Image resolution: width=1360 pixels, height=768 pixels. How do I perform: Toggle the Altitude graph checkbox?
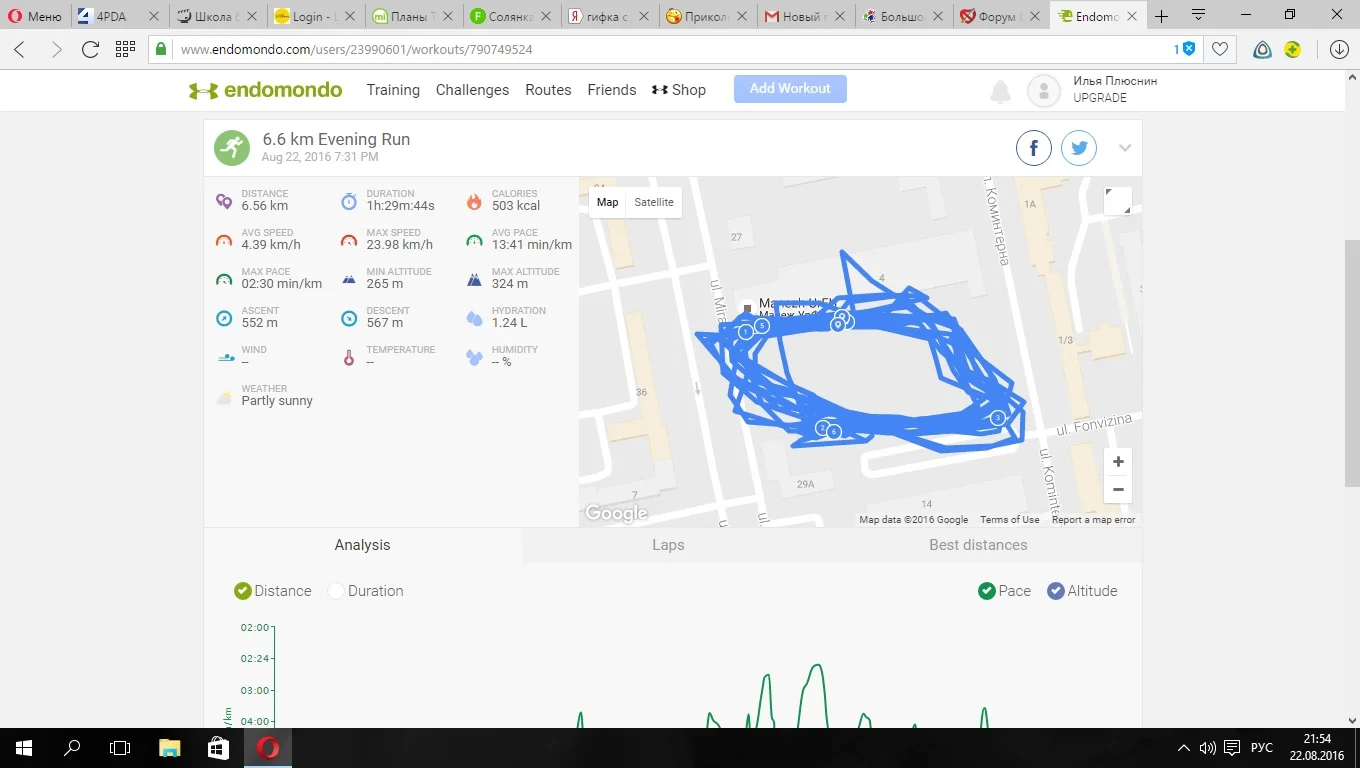point(1082,591)
